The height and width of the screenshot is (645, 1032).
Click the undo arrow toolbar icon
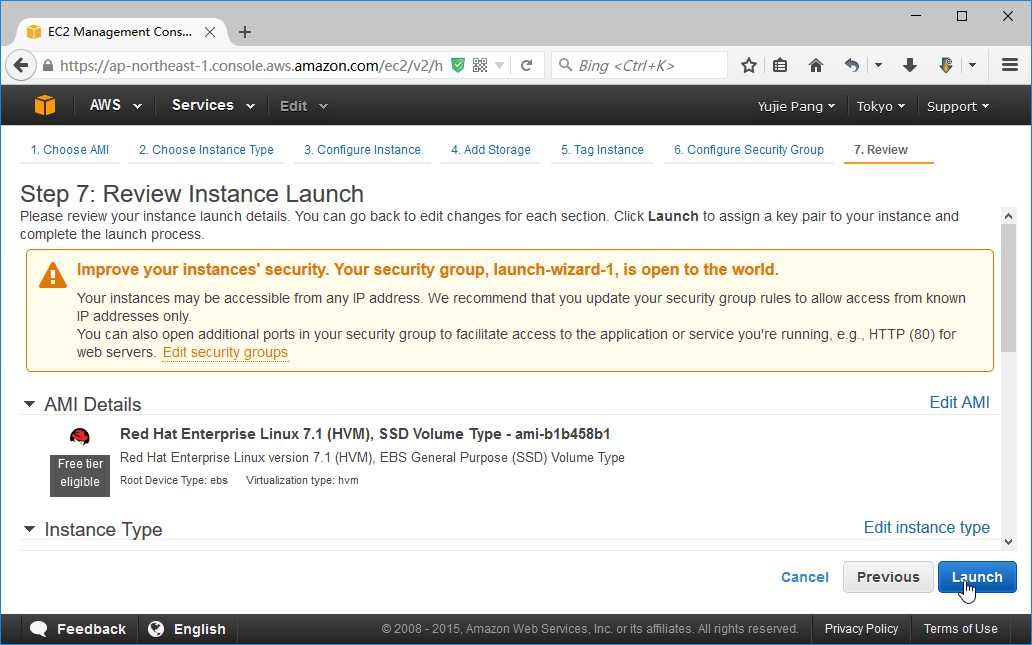point(852,65)
